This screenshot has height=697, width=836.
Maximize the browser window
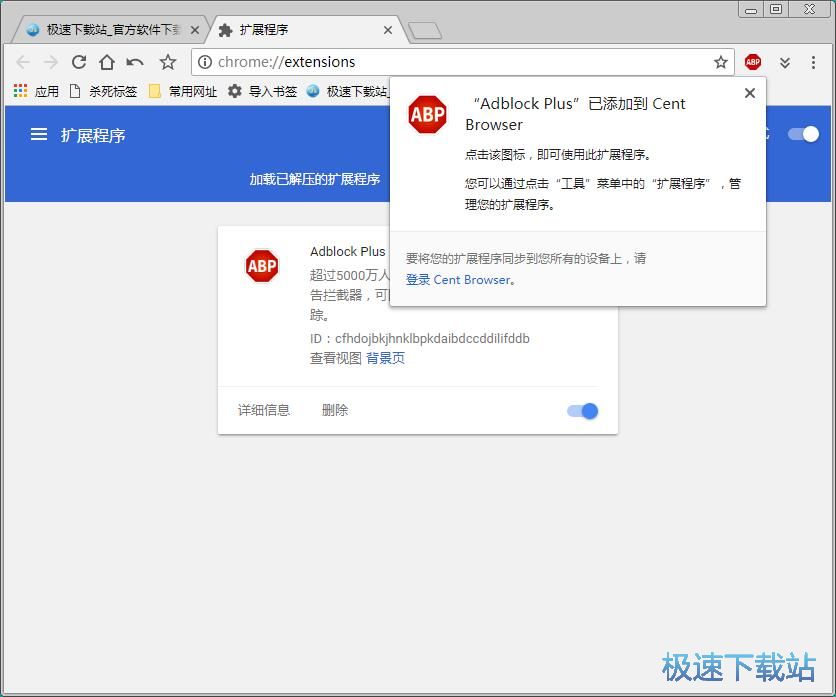(x=776, y=10)
